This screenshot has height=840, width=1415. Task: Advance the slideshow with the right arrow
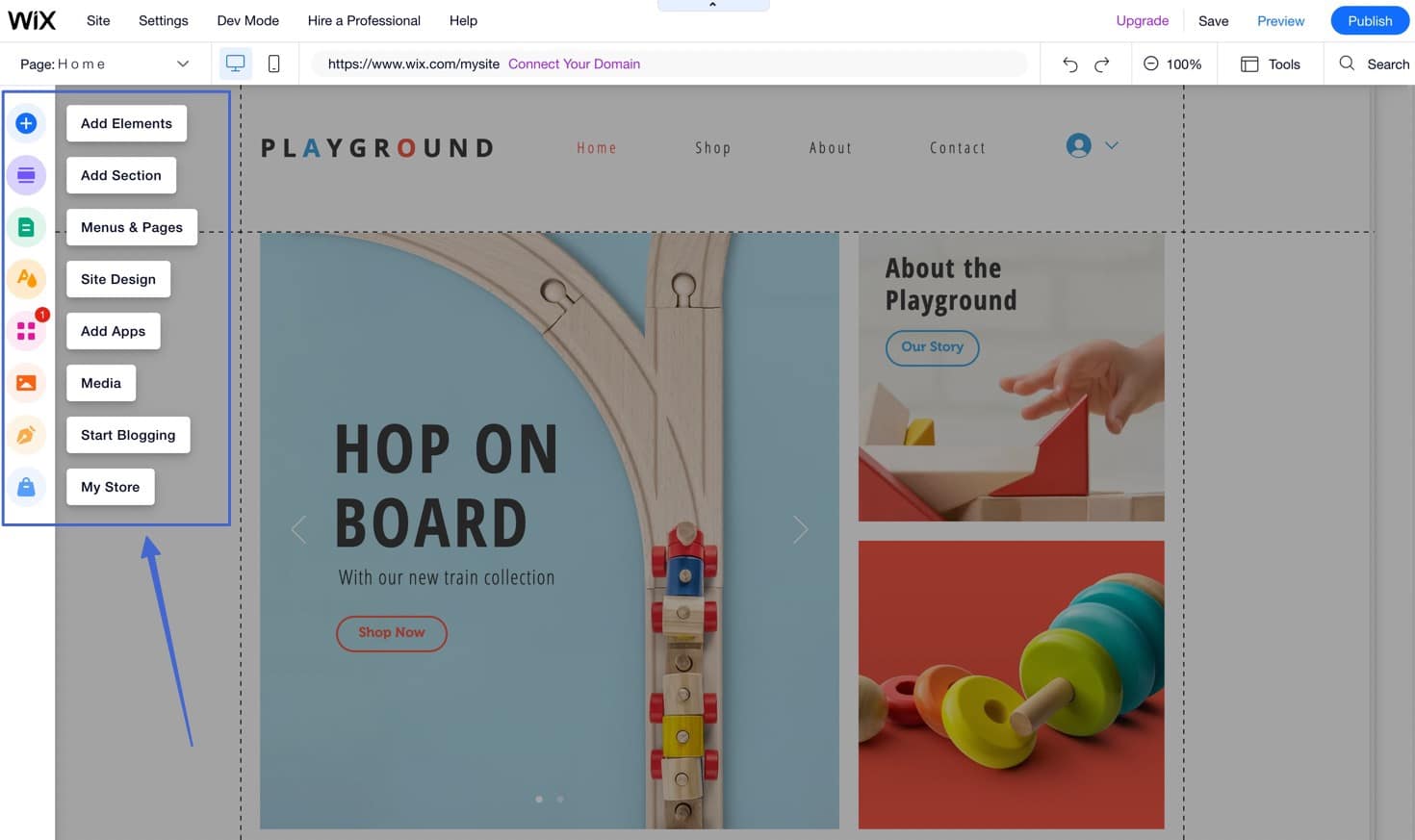coord(800,529)
